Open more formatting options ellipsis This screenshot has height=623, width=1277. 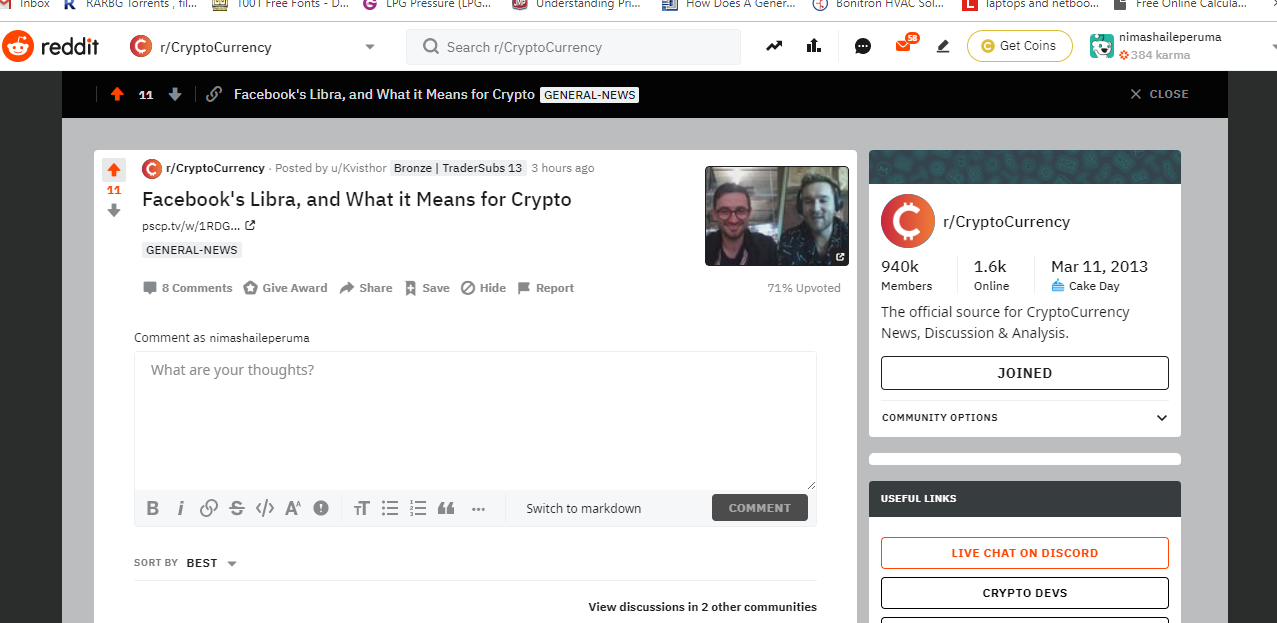(x=478, y=508)
